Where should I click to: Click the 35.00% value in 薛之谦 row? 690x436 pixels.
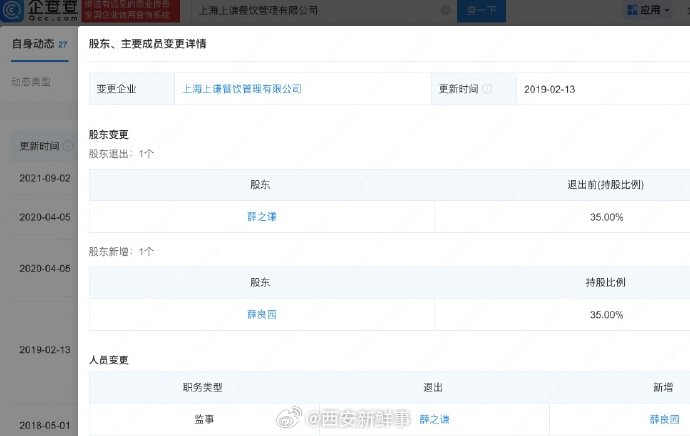point(606,217)
